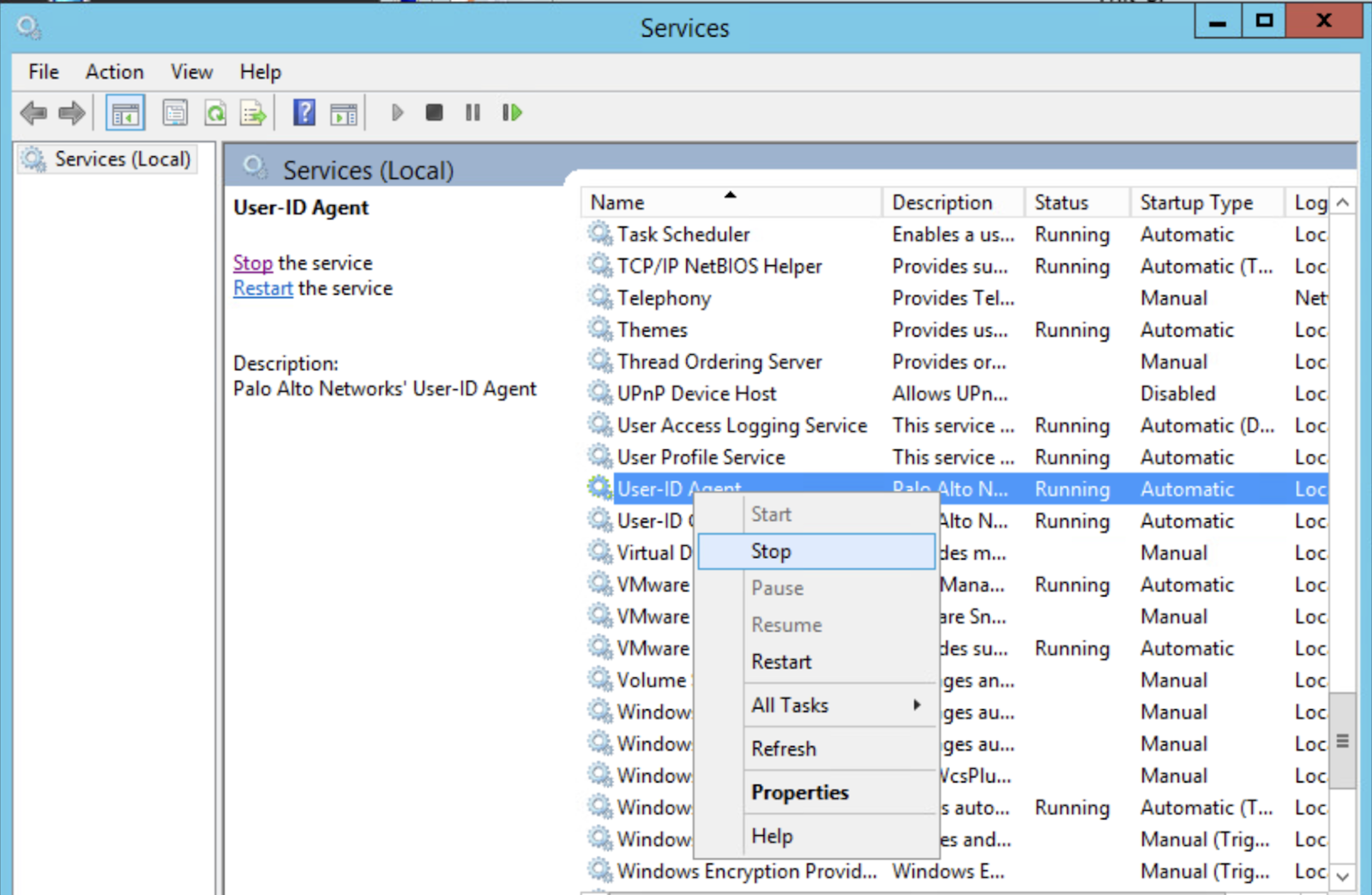The height and width of the screenshot is (895, 1372).
Task: Toggle the console tree pane visibility
Action: pos(125,112)
